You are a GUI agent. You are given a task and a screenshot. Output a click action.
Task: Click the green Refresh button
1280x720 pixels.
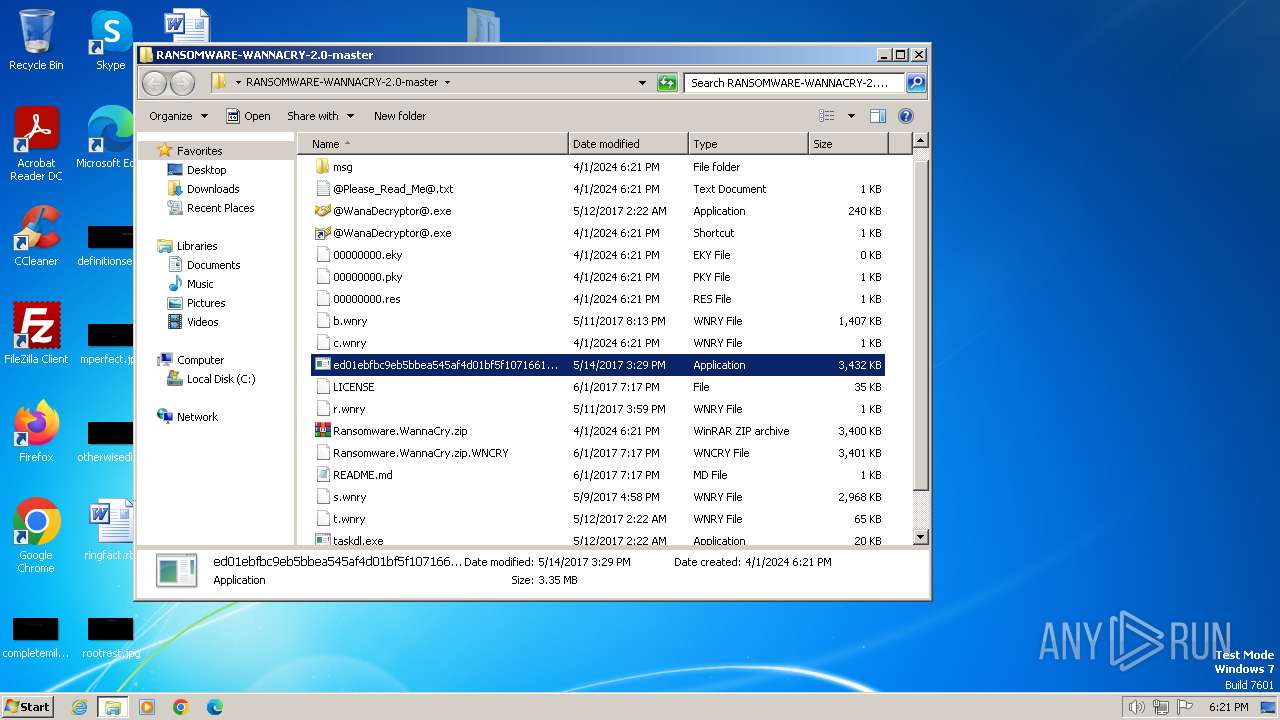click(667, 83)
